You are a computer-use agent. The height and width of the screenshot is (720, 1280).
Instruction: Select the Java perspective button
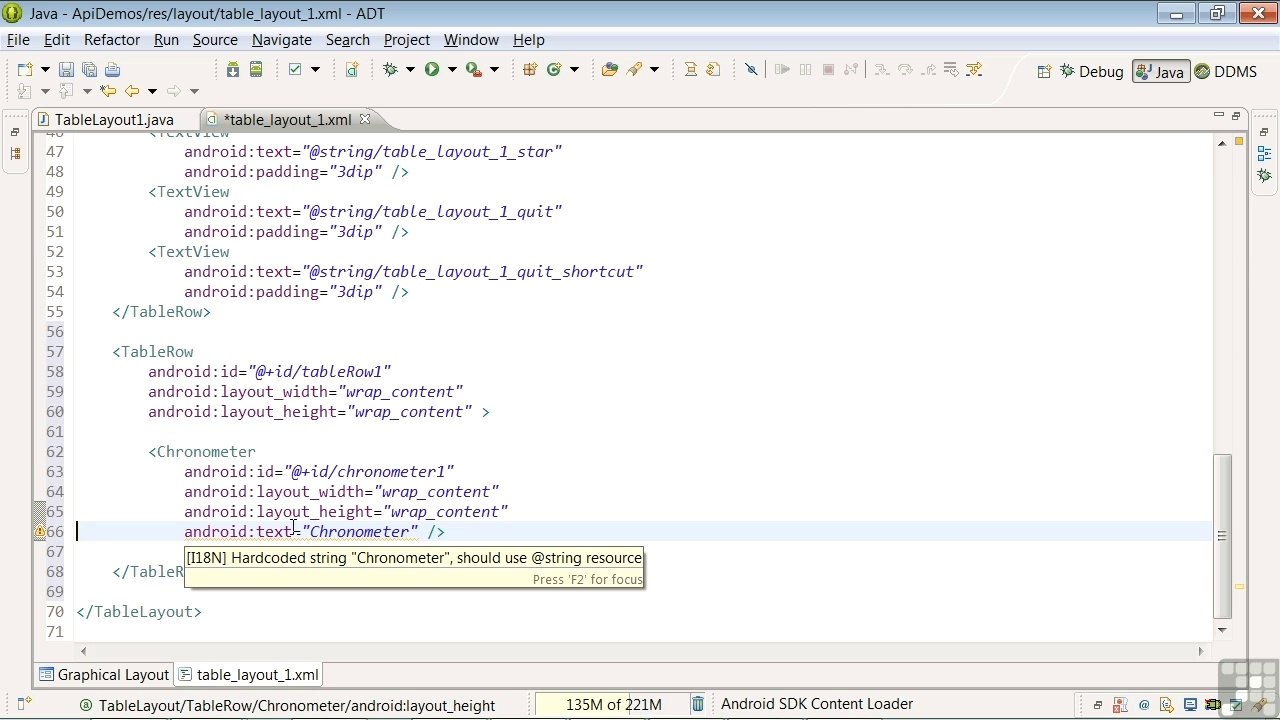1161,71
